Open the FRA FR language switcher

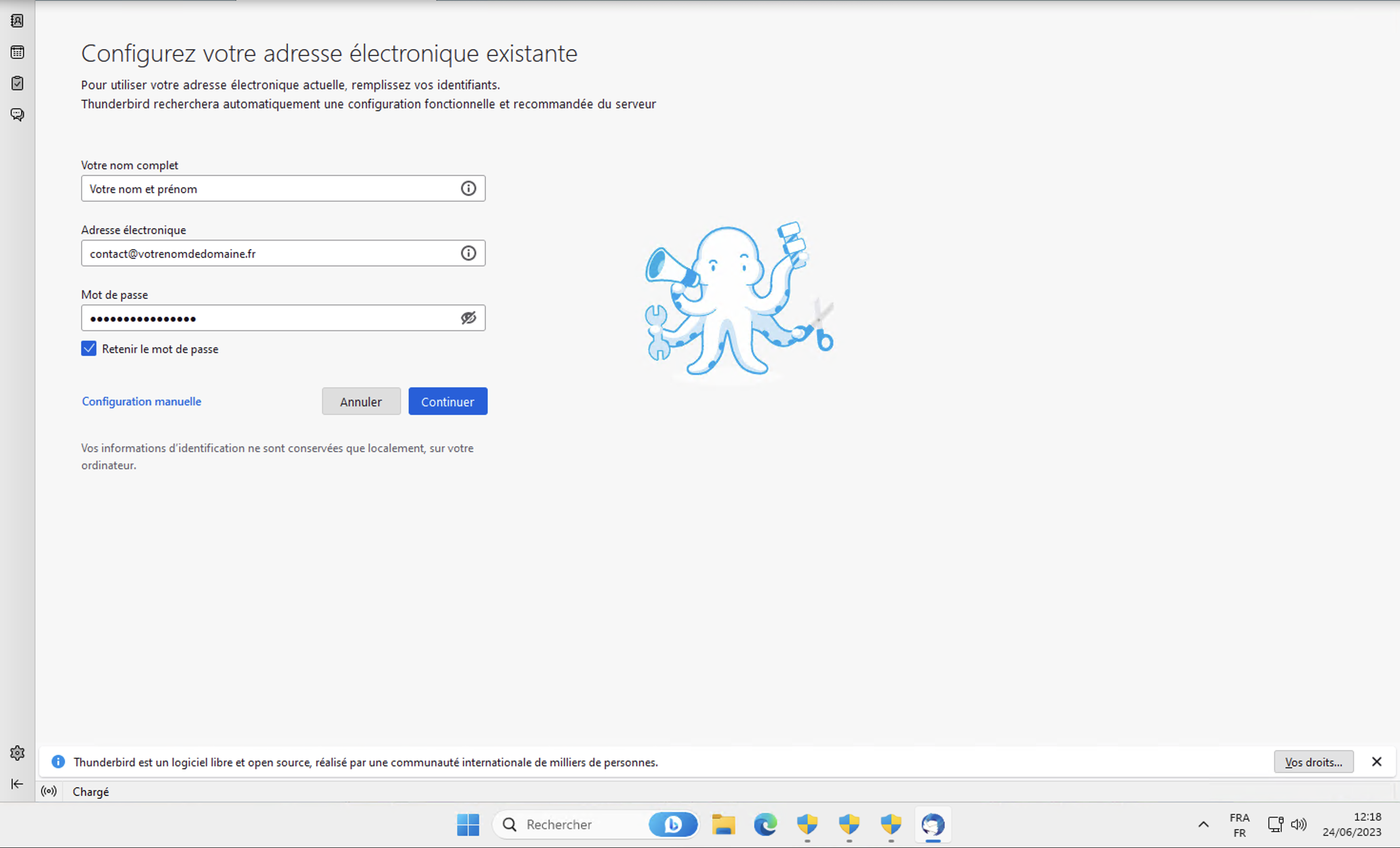coord(1240,825)
